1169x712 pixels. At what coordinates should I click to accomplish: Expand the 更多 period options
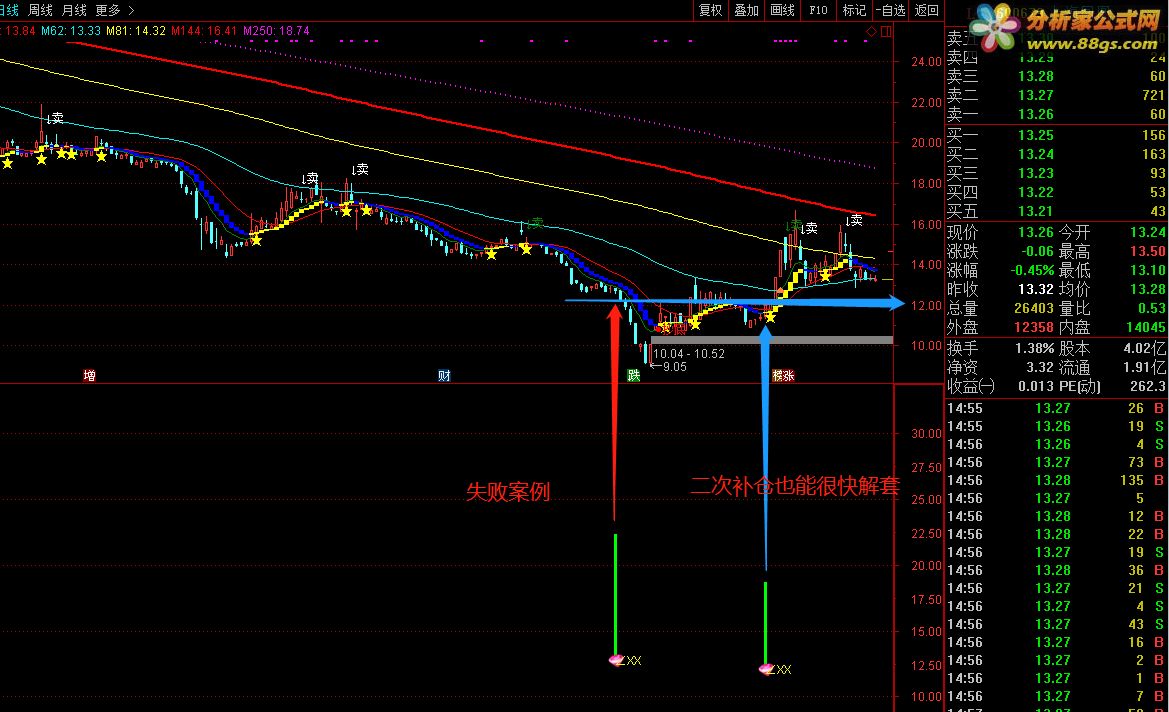pos(115,10)
